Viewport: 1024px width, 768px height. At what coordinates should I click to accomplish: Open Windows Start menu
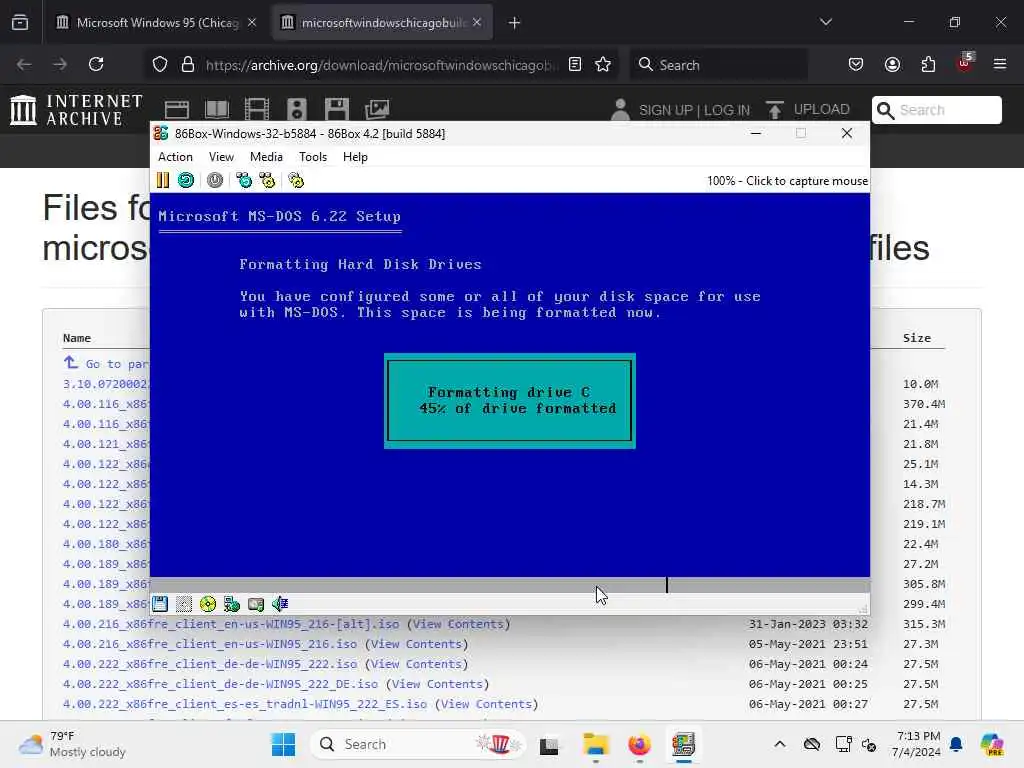pos(283,744)
